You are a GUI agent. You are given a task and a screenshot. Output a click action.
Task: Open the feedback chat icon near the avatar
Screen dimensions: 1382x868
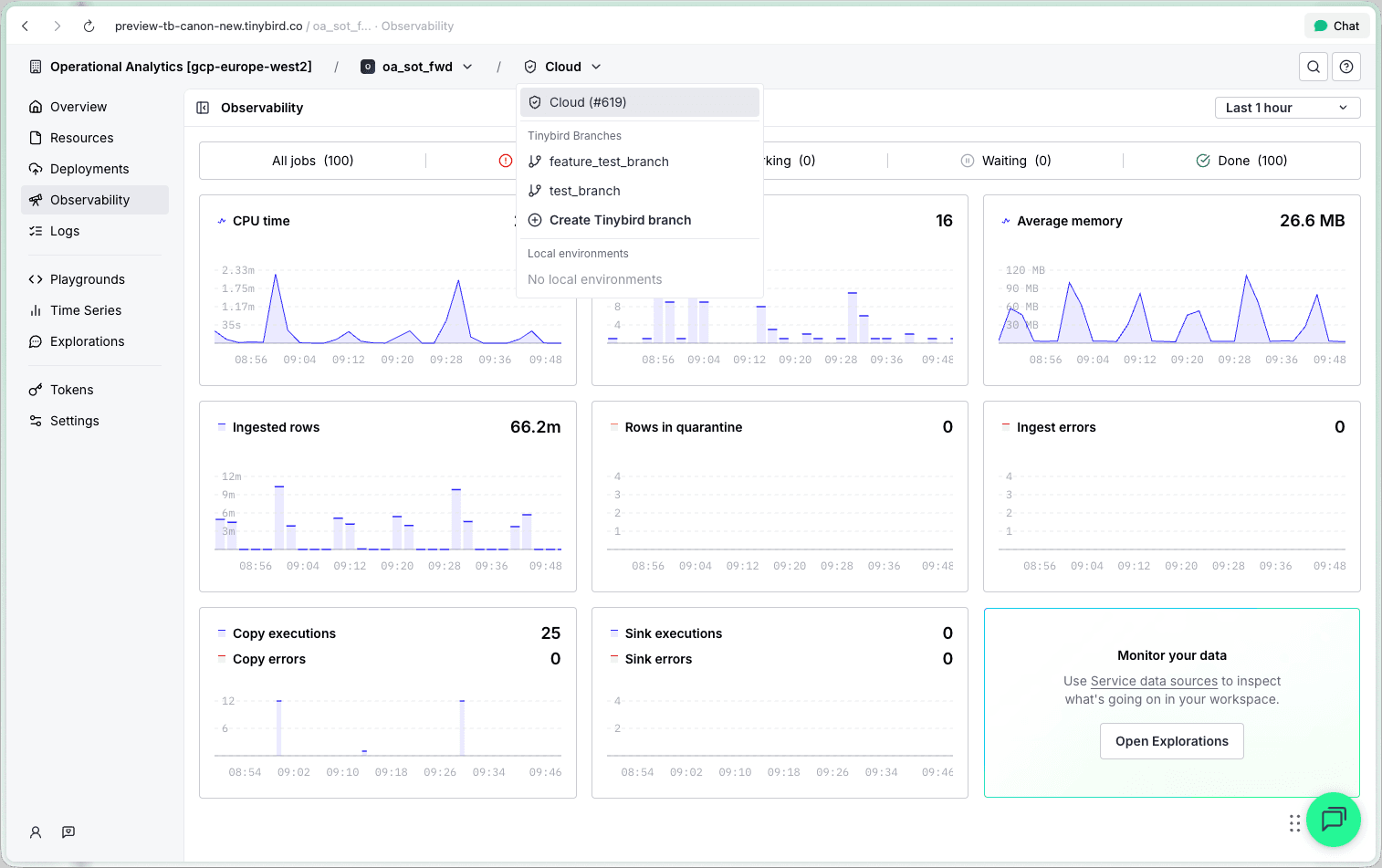point(68,831)
